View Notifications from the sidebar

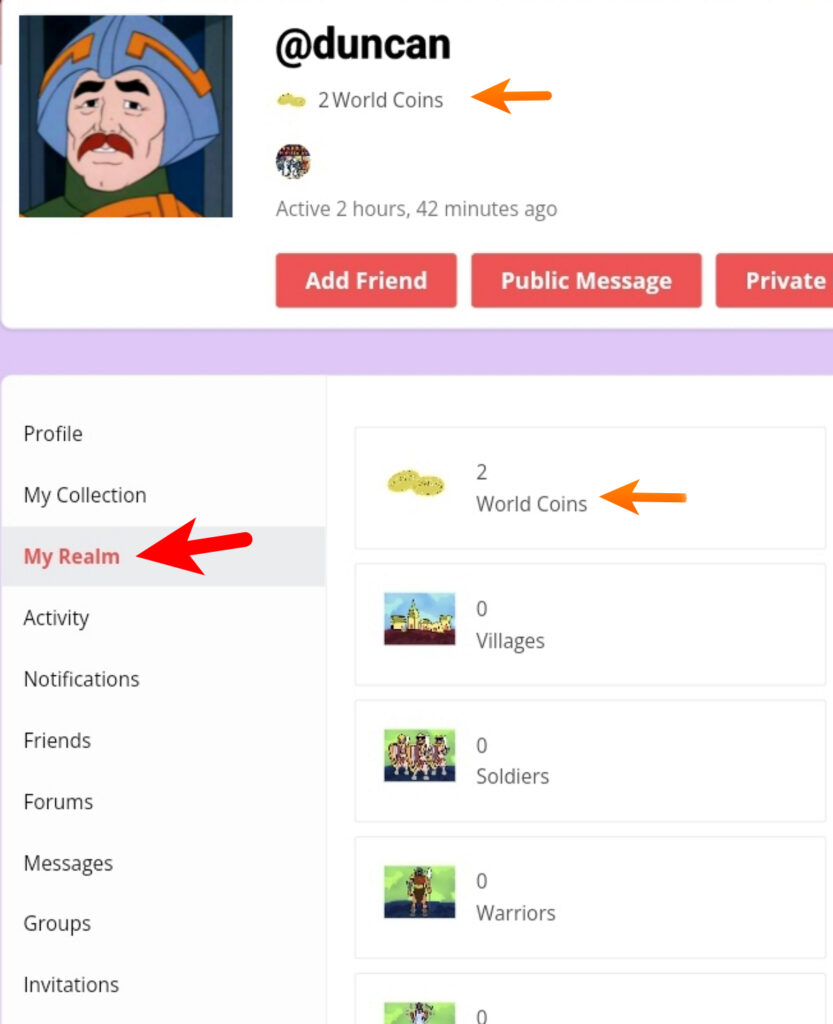[82, 679]
